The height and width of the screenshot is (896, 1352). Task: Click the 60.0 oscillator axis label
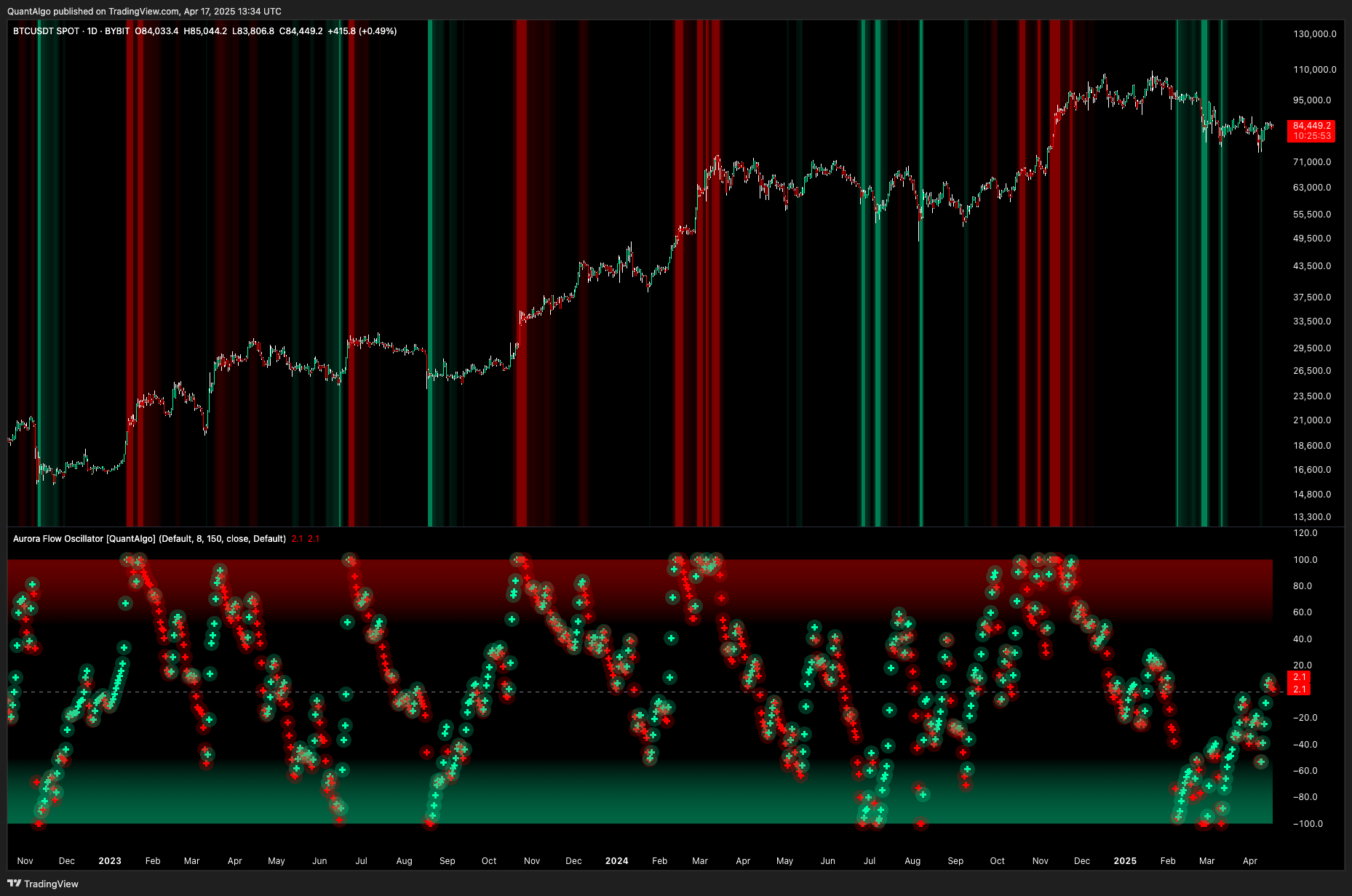pos(1303,612)
